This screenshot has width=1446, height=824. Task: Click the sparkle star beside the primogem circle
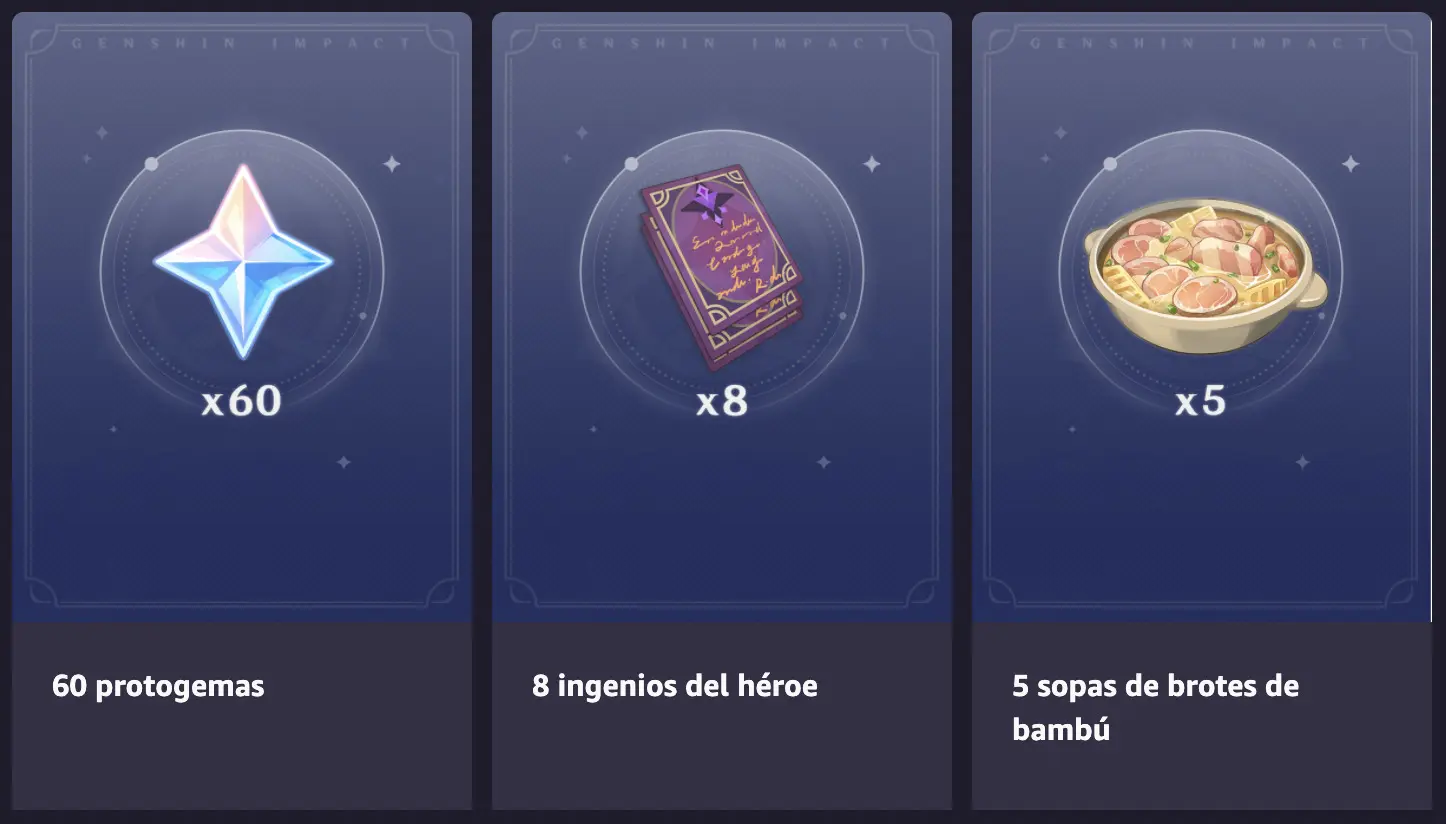coord(392,163)
